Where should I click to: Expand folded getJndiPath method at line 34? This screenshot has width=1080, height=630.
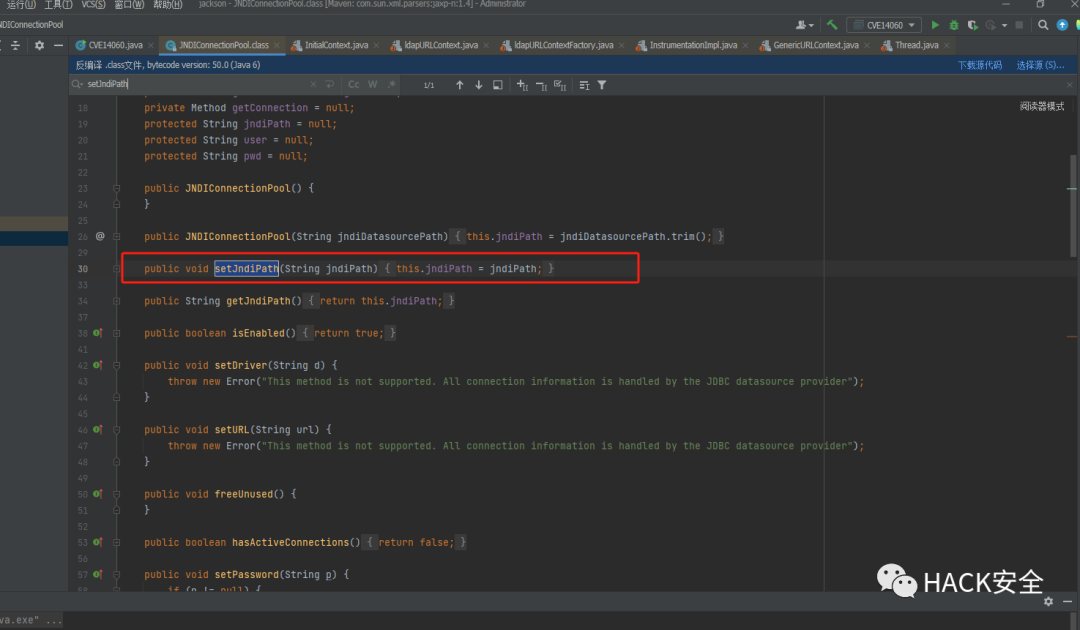(116, 301)
